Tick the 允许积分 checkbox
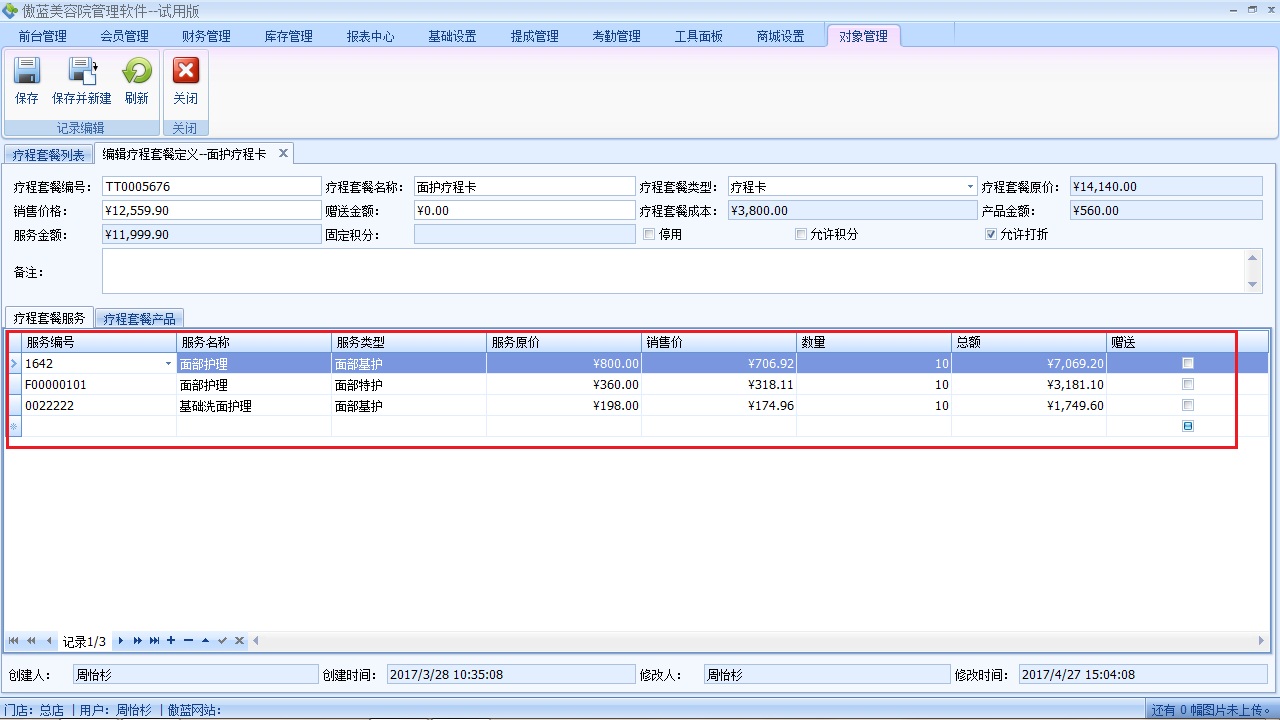 click(x=801, y=234)
